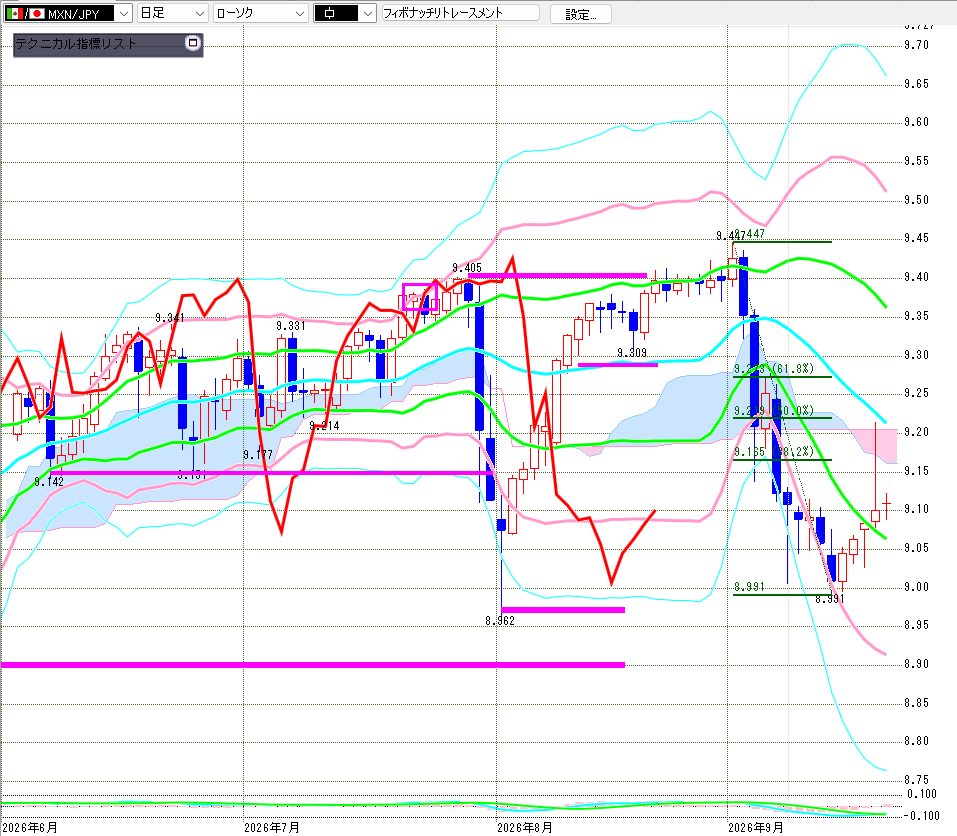Click the 9.50 price axis label

916,200
